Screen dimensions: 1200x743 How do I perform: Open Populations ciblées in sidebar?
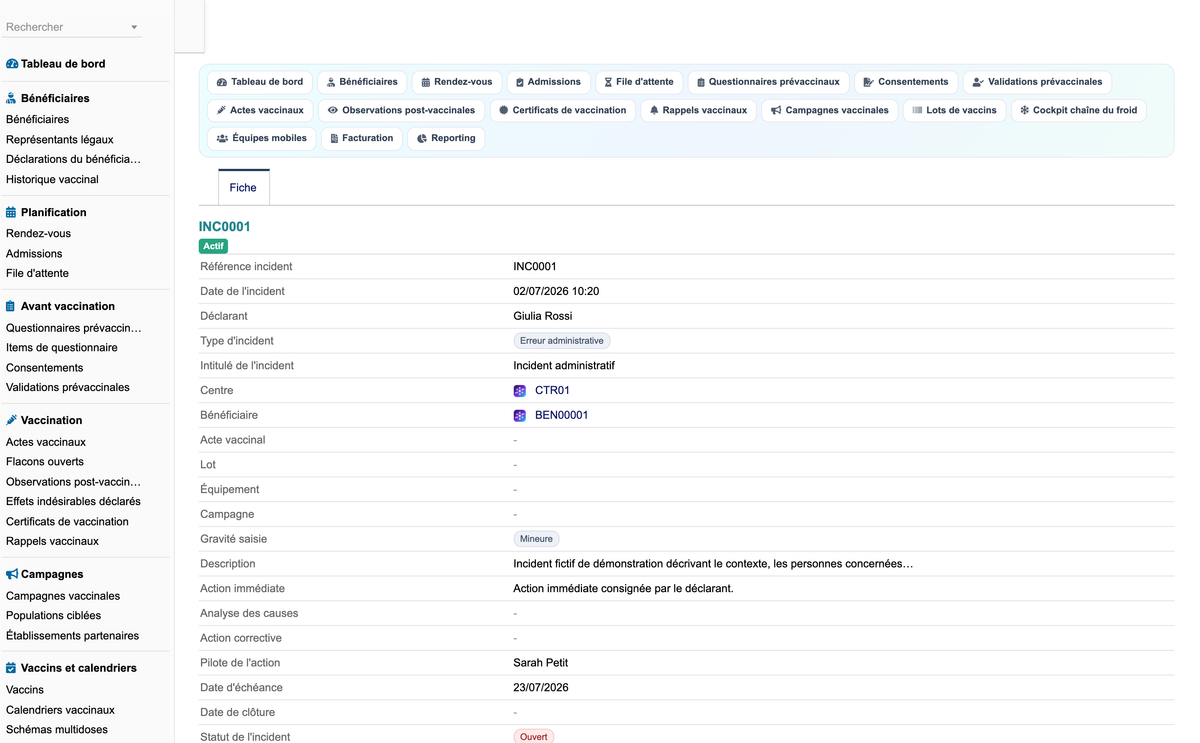53,616
